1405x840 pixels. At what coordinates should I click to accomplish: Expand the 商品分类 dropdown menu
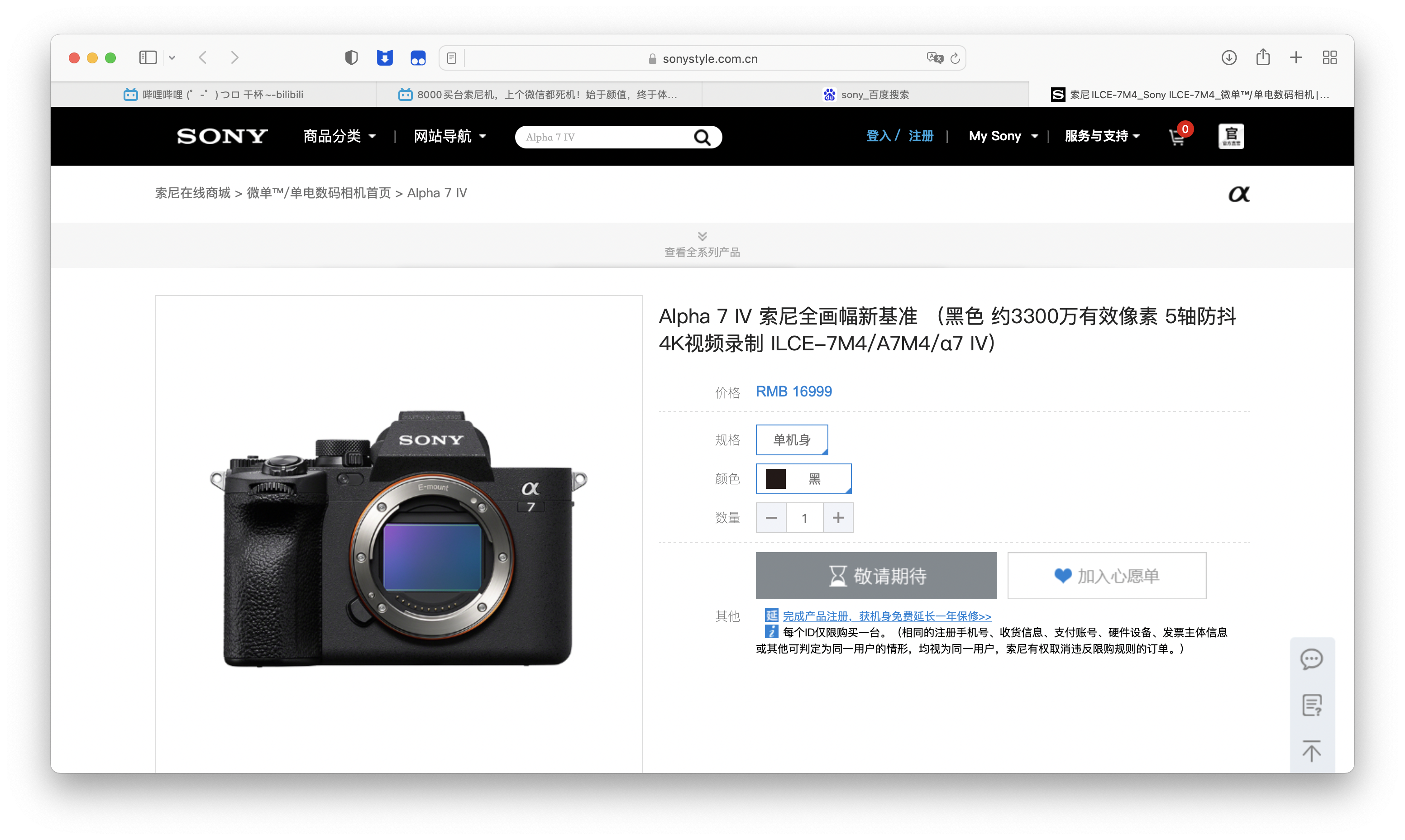pyautogui.click(x=339, y=136)
